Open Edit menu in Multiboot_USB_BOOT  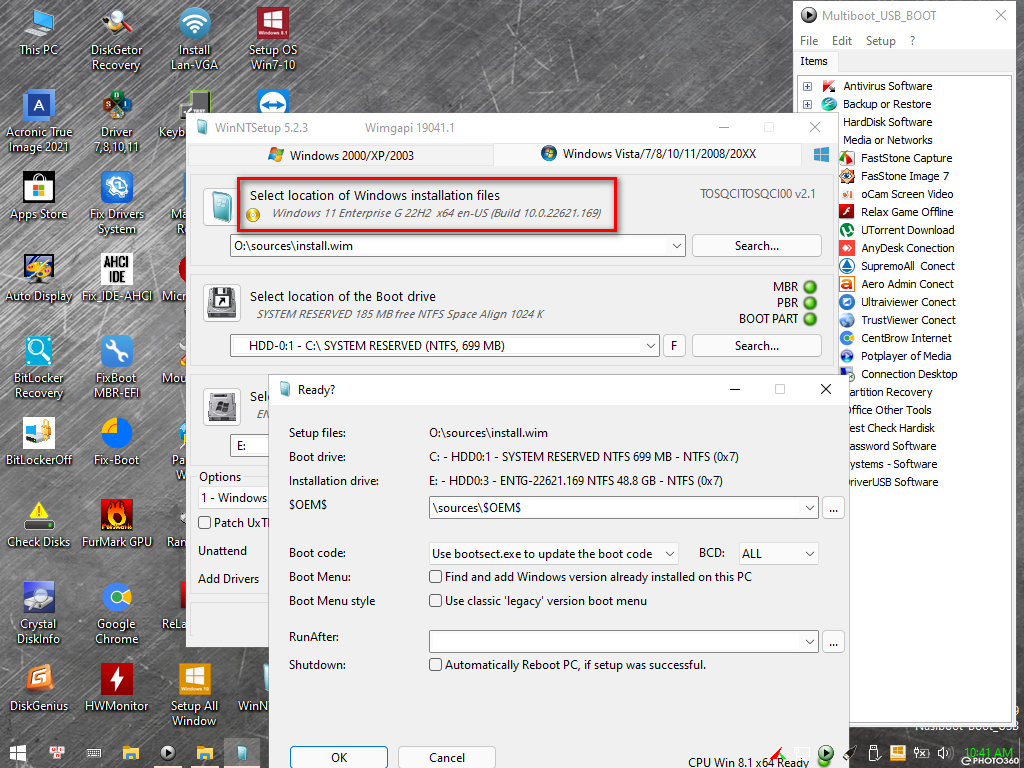pos(841,40)
